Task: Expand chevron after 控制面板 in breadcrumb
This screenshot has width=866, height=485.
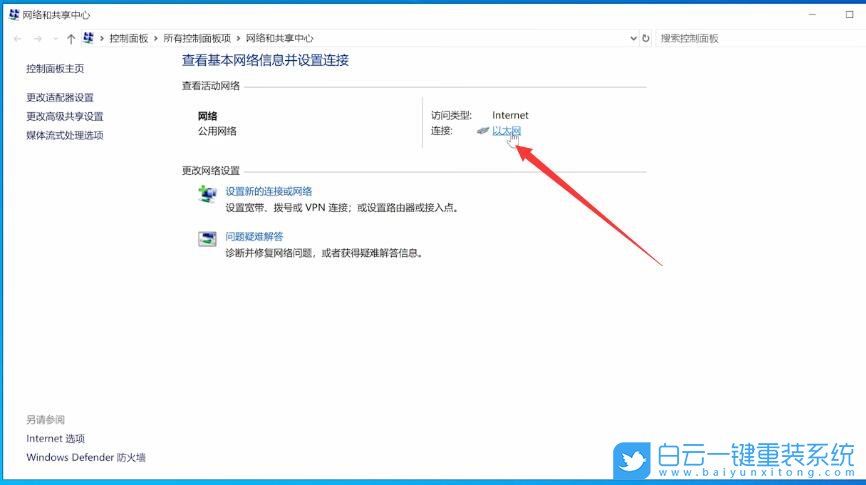Action: pyautogui.click(x=156, y=38)
